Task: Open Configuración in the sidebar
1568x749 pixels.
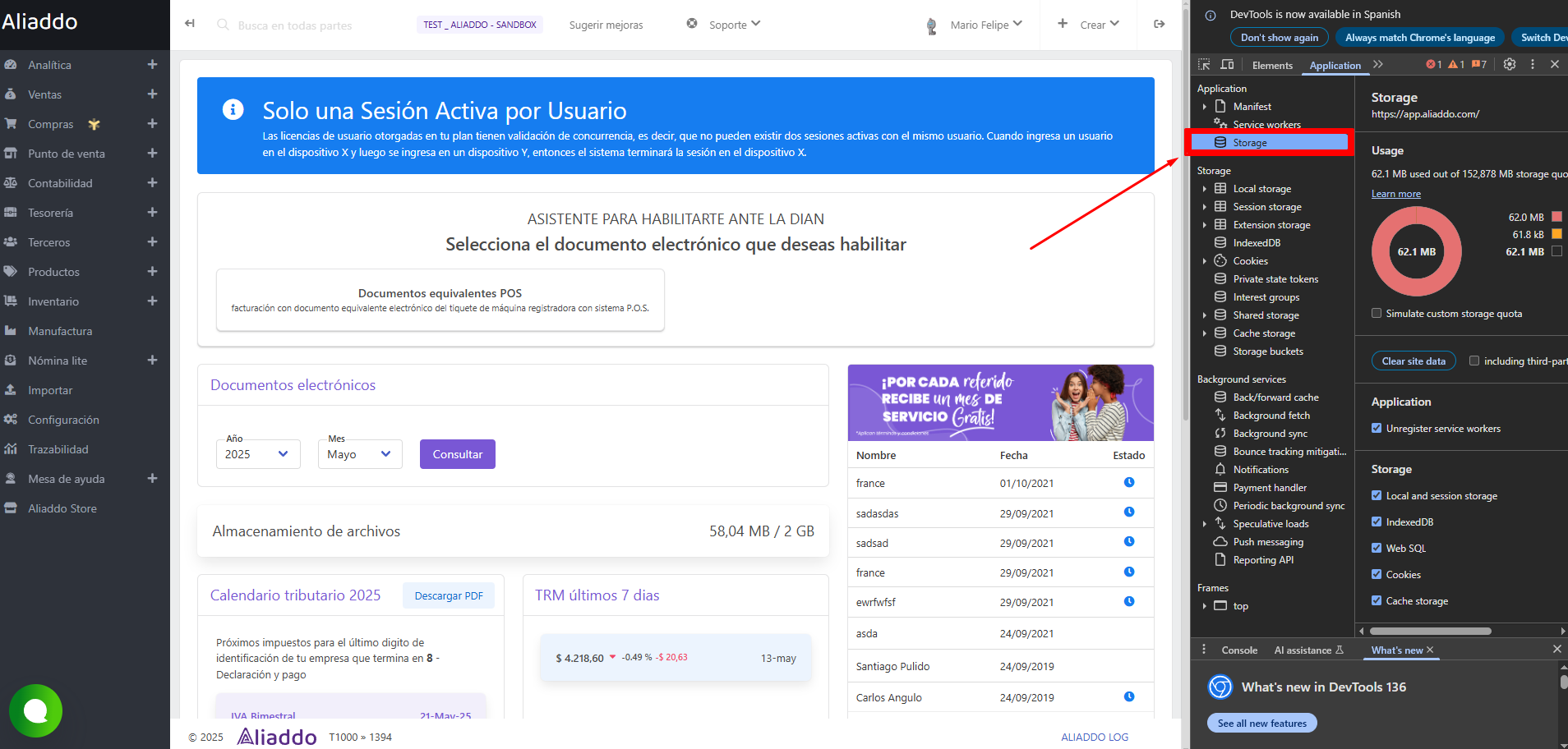Action: [63, 420]
